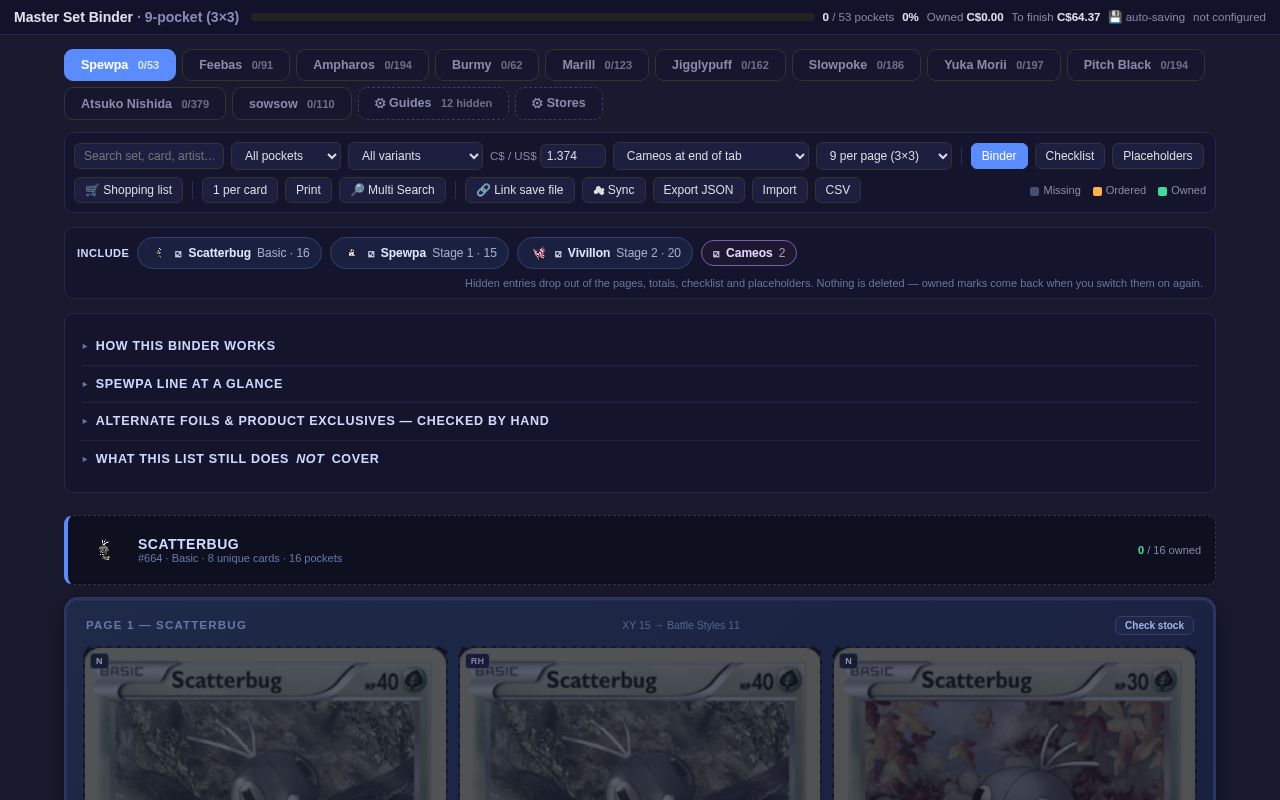Switch to the Pitch Black tab
Viewport: 1280px width, 800px height.
[x=1136, y=65]
